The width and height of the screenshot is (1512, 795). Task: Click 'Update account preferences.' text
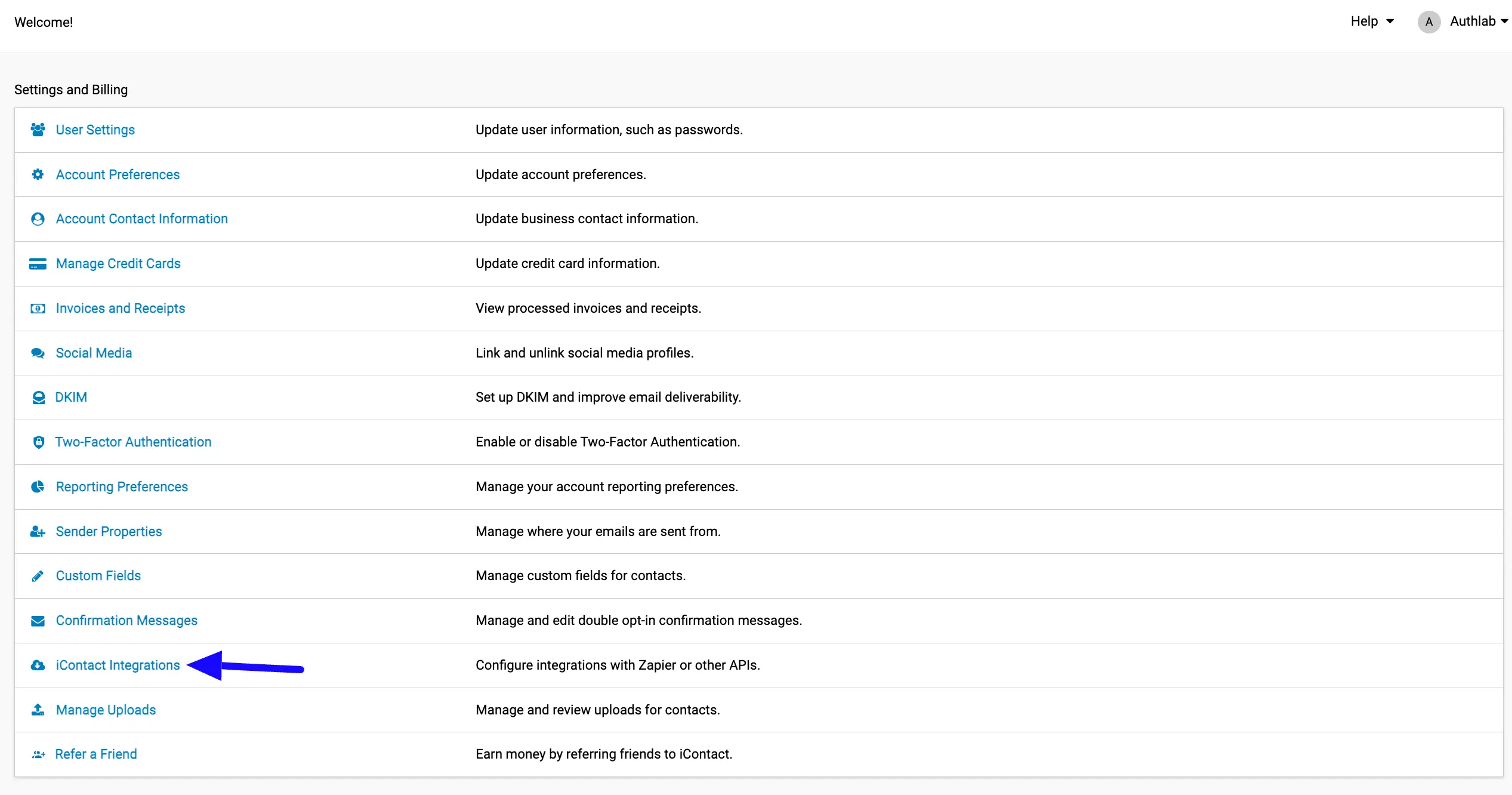pyautogui.click(x=561, y=174)
